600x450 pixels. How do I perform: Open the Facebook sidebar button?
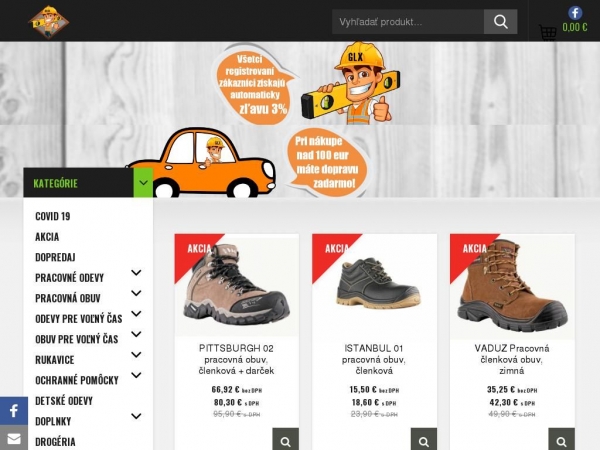click(13, 410)
